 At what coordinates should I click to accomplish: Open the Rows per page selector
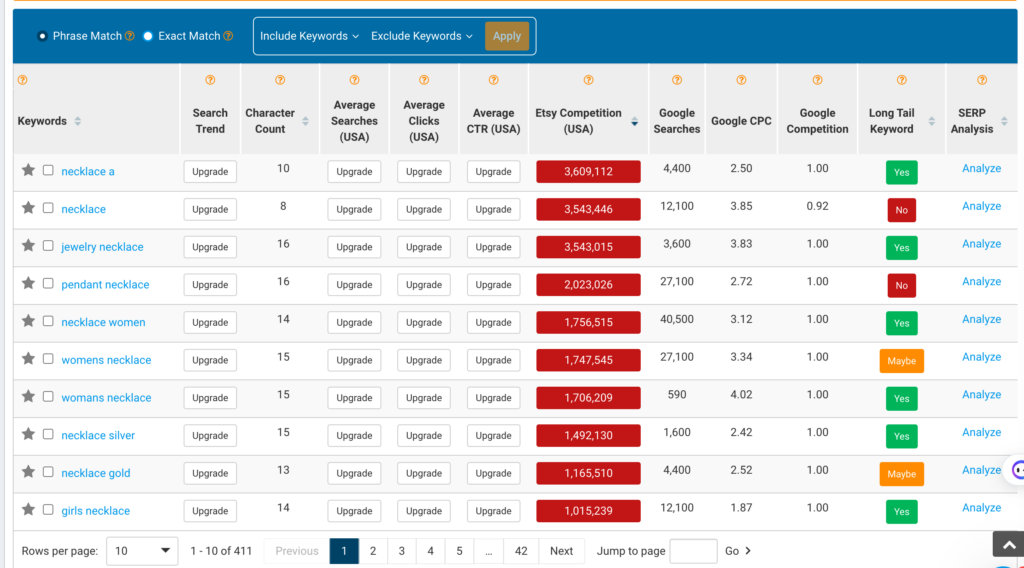point(142,551)
